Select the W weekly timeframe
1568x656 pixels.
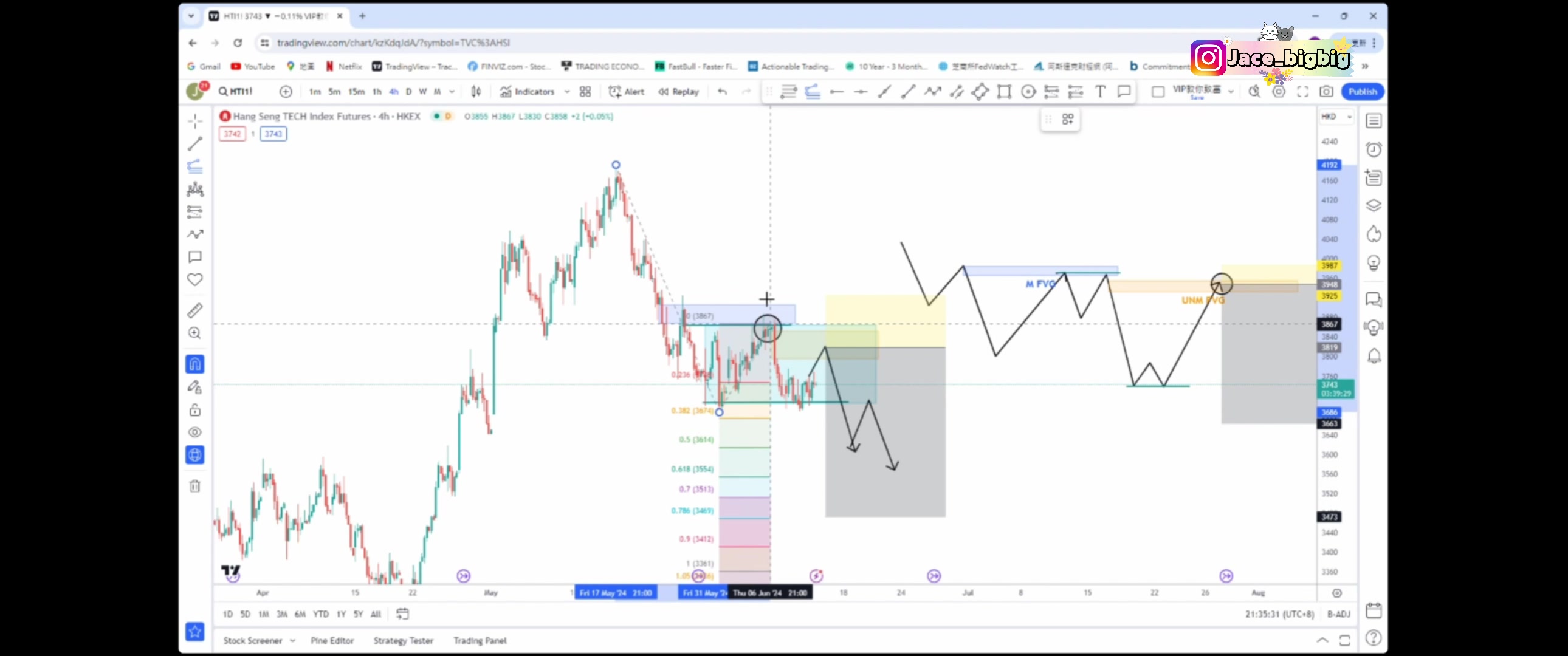[422, 91]
